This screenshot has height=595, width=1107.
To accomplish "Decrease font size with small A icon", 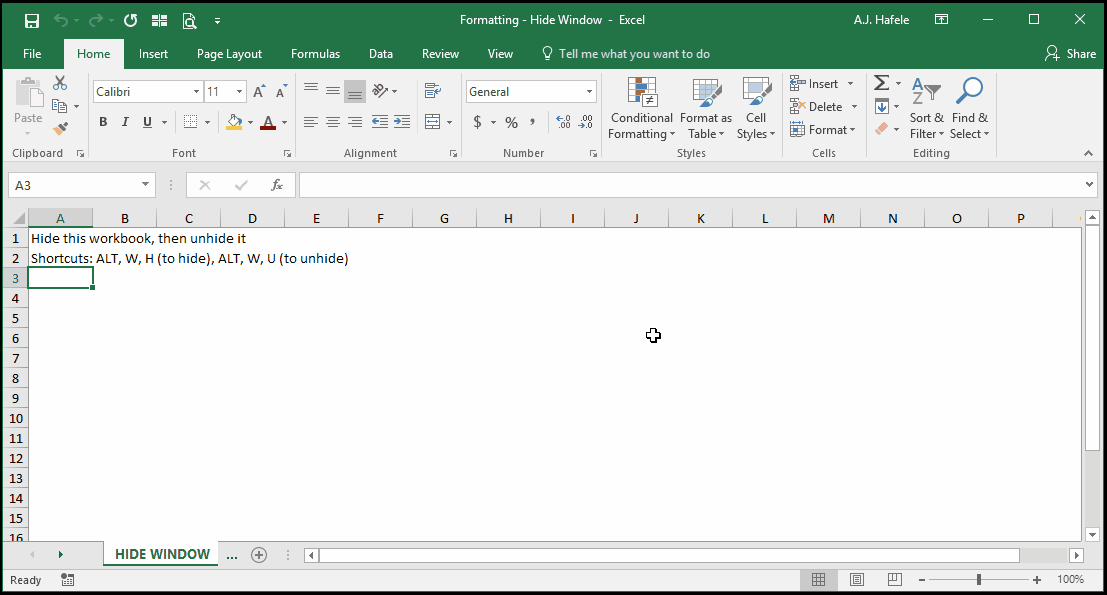I will (x=281, y=92).
